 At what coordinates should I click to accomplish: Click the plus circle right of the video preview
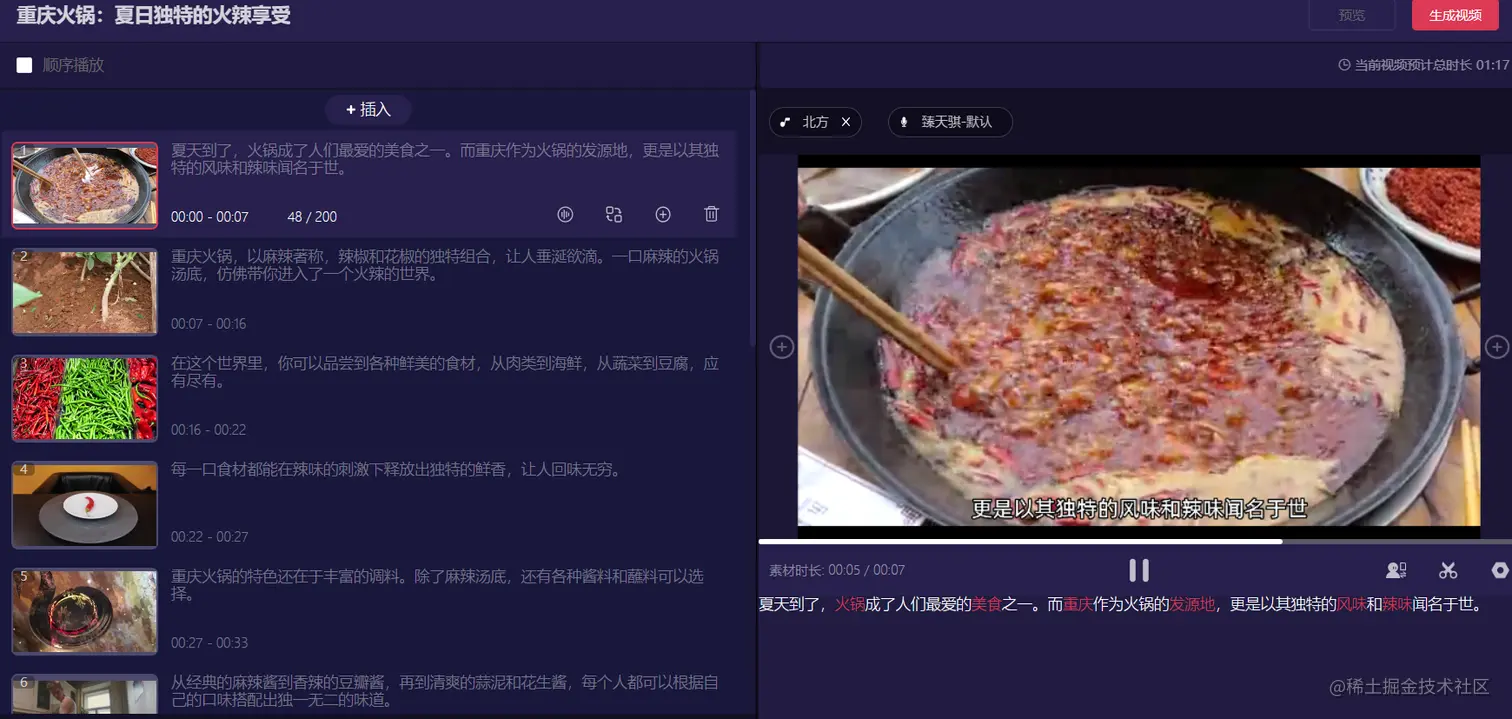tap(1497, 347)
